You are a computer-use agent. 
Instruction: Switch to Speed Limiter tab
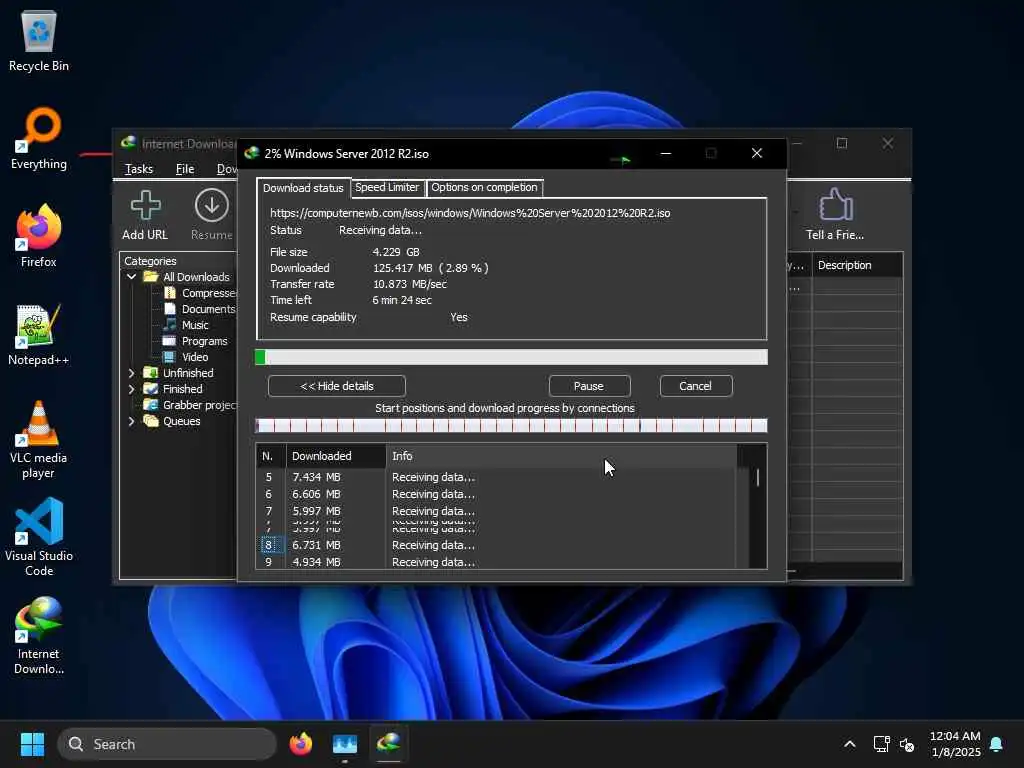pos(387,187)
